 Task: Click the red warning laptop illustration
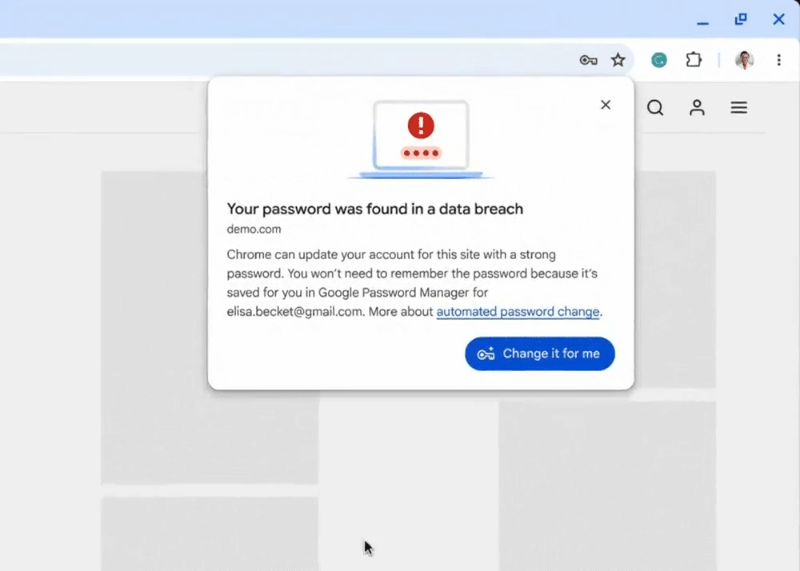420,139
